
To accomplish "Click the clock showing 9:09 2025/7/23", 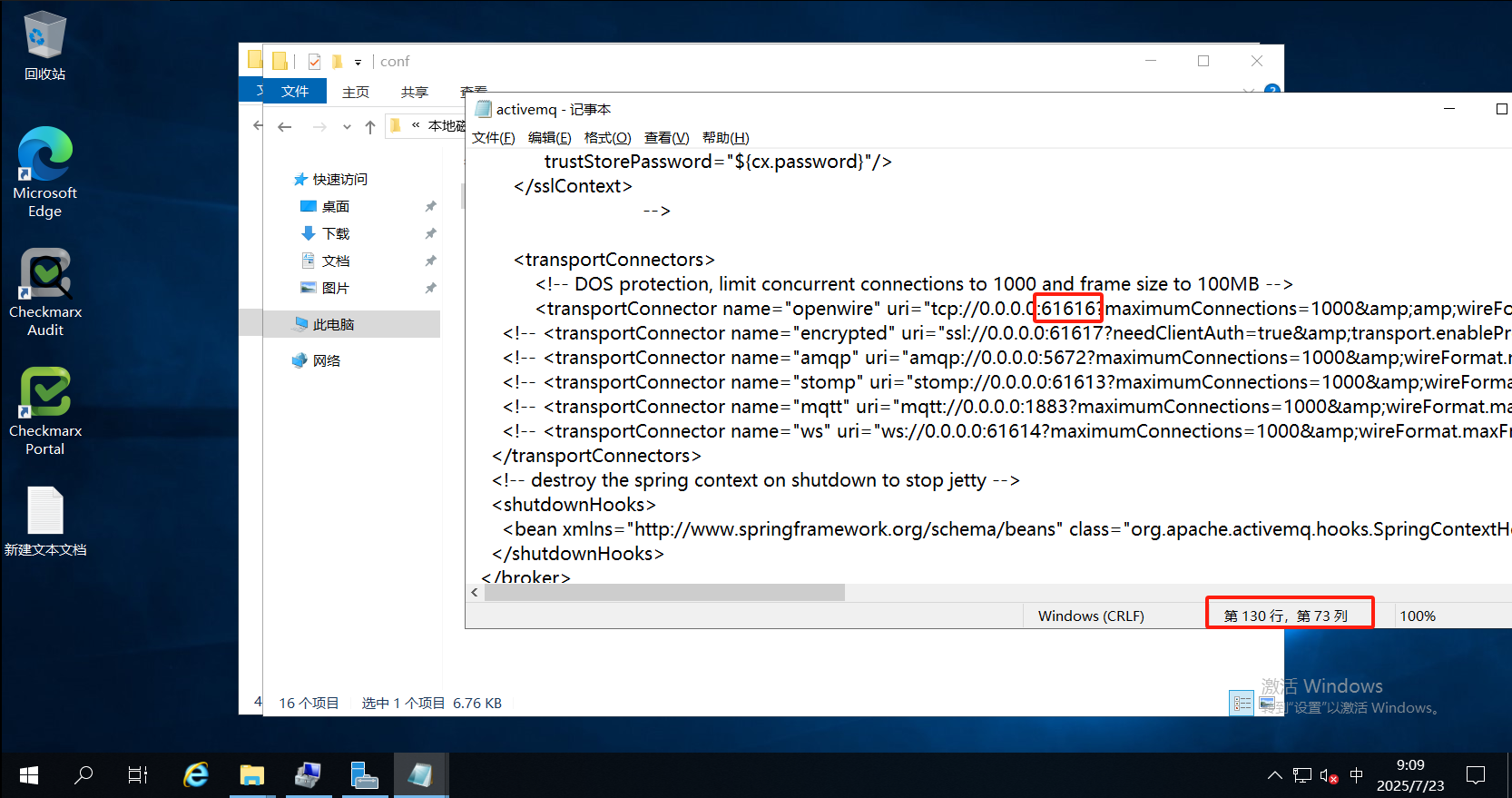I will click(x=1410, y=775).
